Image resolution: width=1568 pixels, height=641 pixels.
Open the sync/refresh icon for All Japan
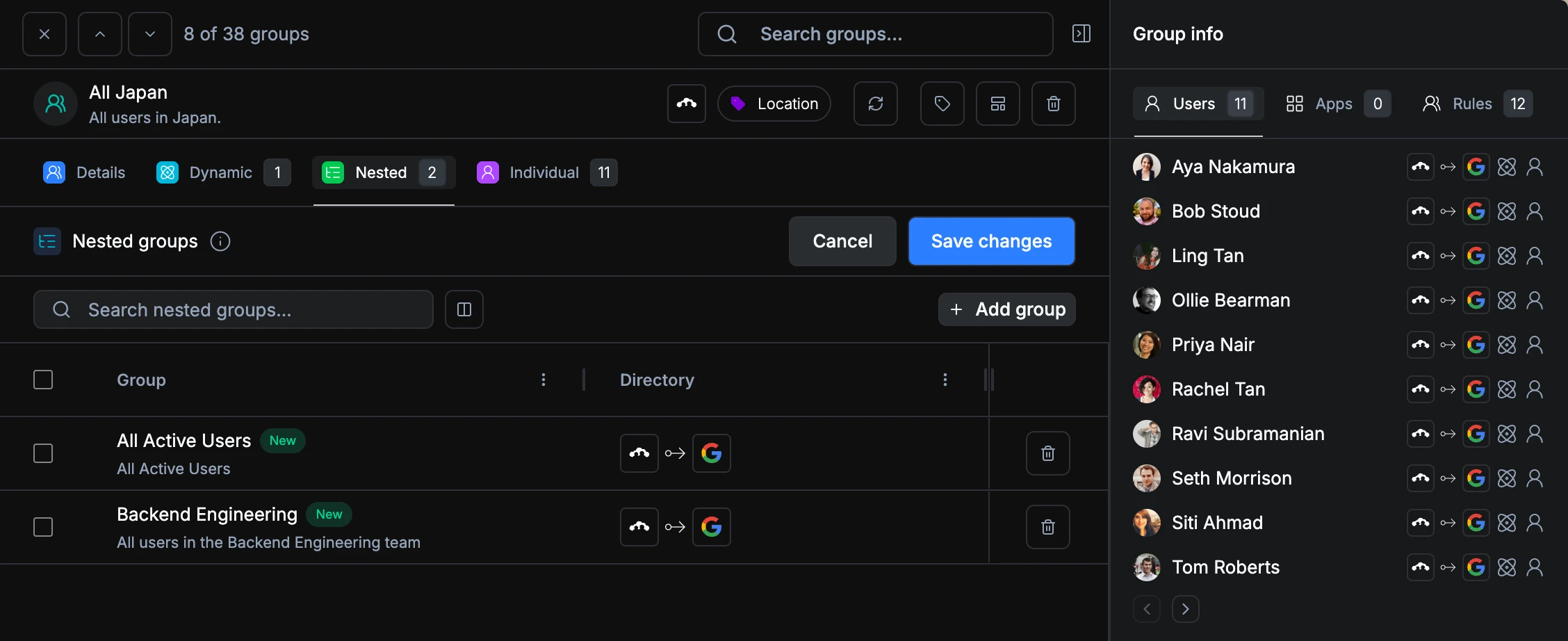pyautogui.click(x=876, y=104)
